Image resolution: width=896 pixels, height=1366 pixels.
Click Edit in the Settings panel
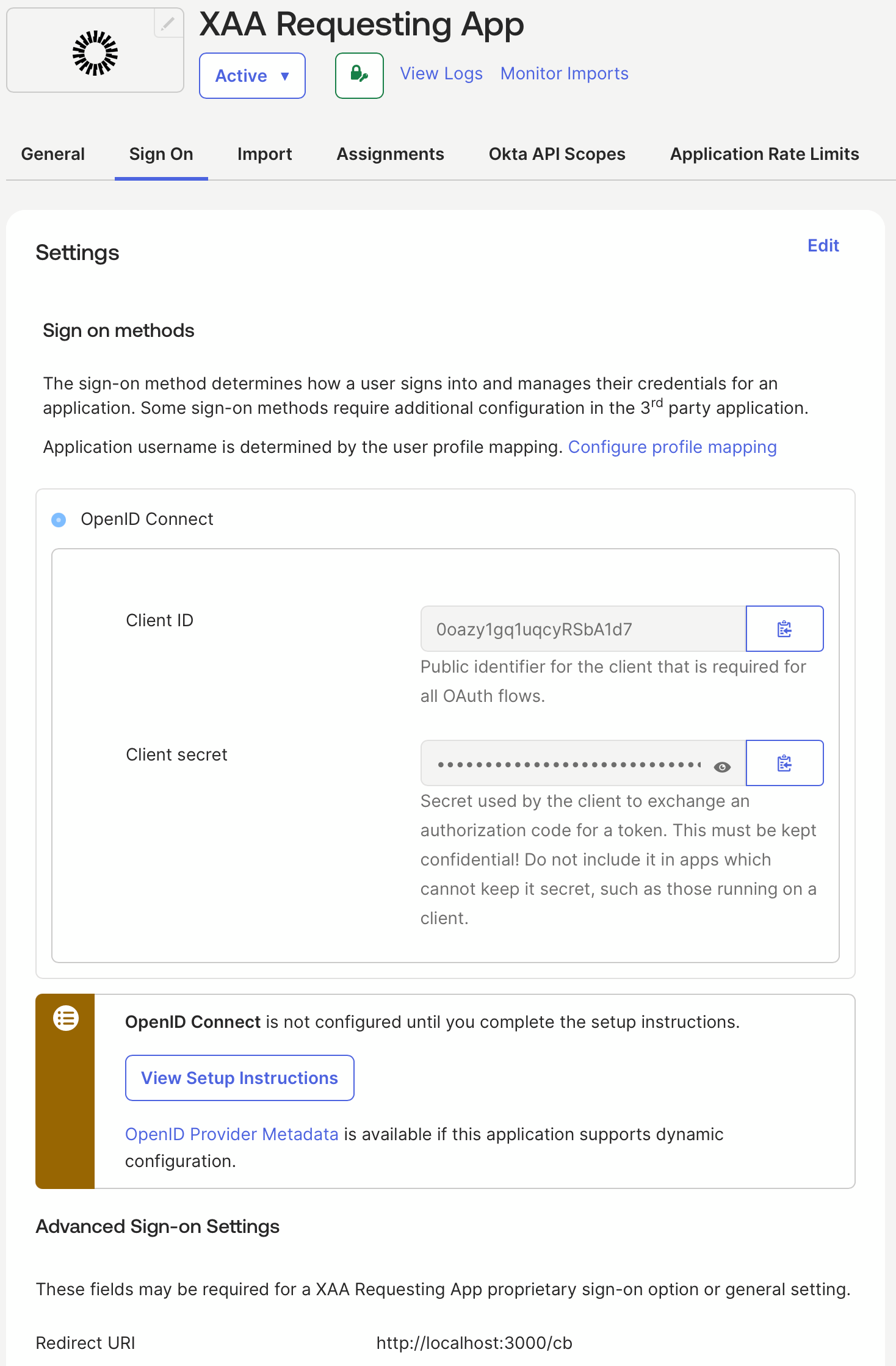click(x=823, y=245)
